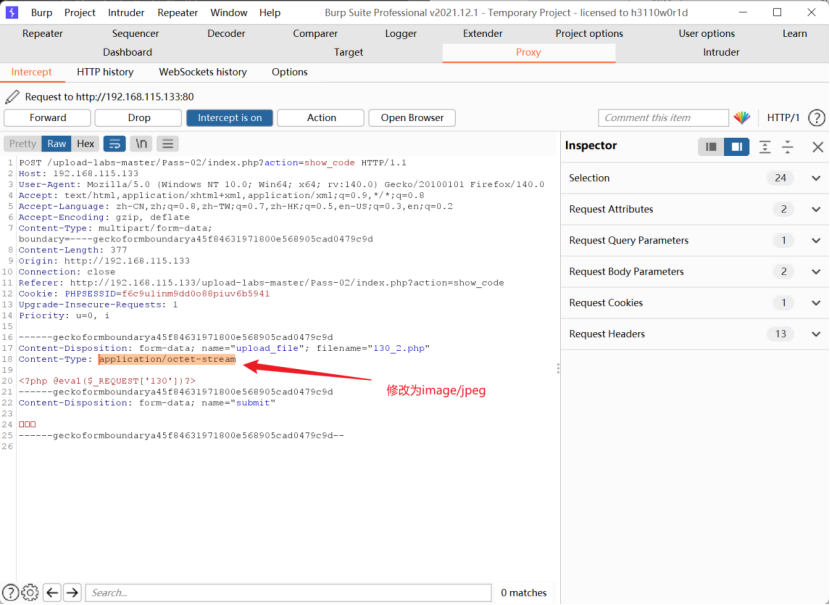Switch Inspector to side panel layout icon

tap(736, 147)
